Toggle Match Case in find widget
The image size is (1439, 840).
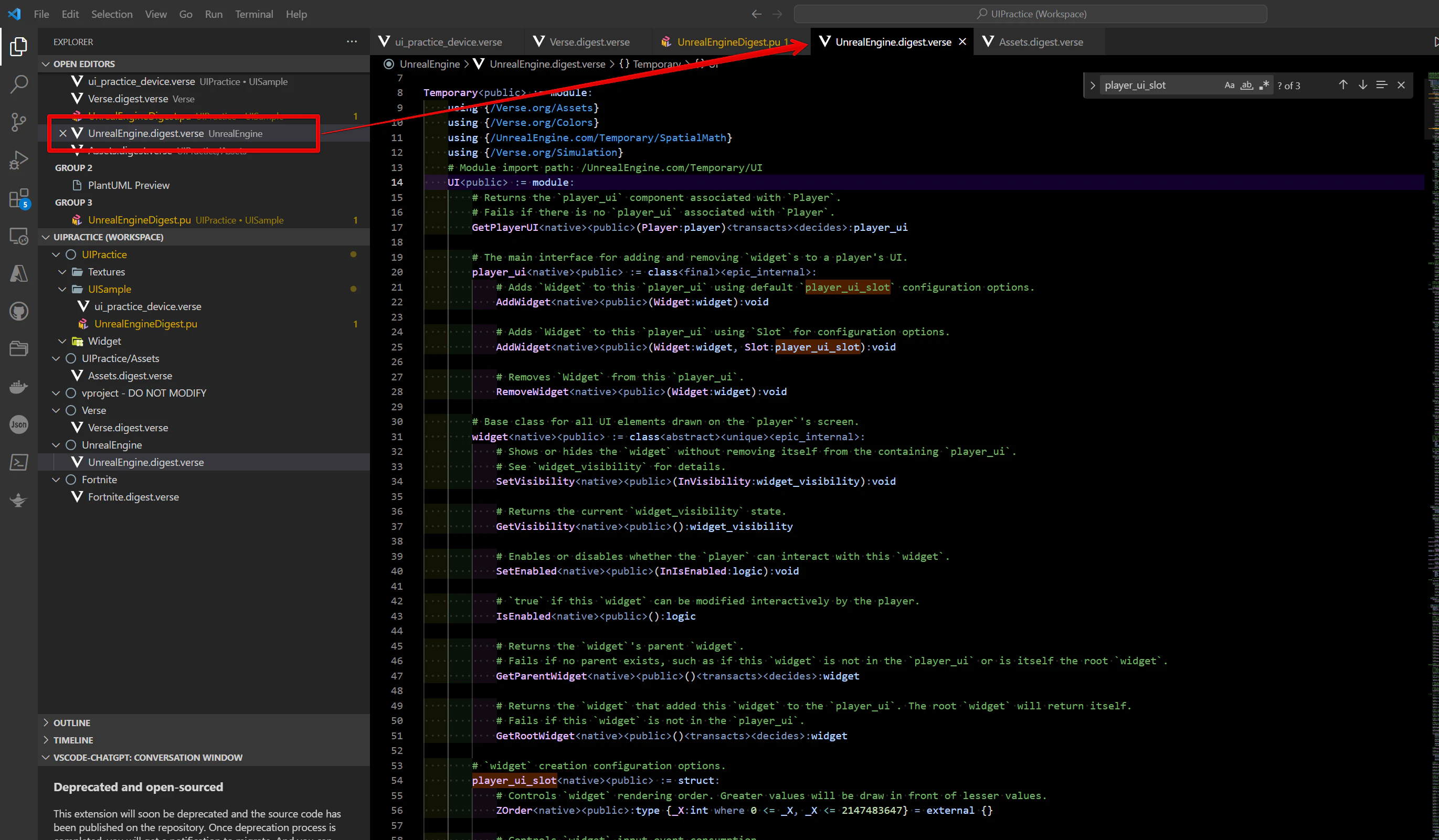1229,85
